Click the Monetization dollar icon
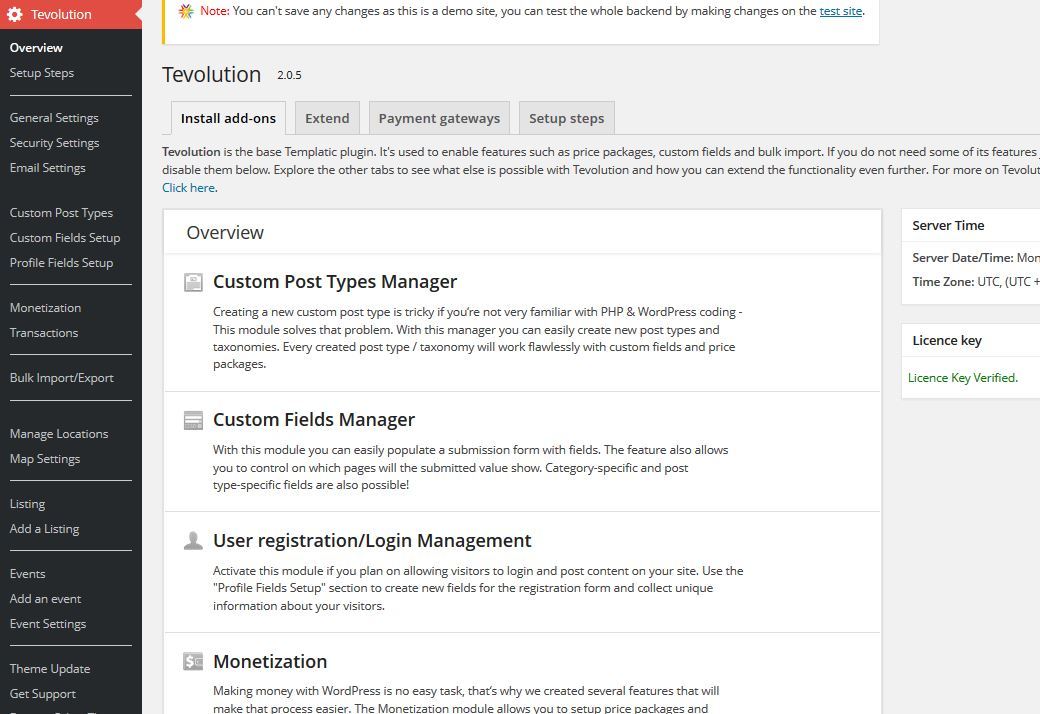Viewport: 1040px width, 714px height. 193,662
